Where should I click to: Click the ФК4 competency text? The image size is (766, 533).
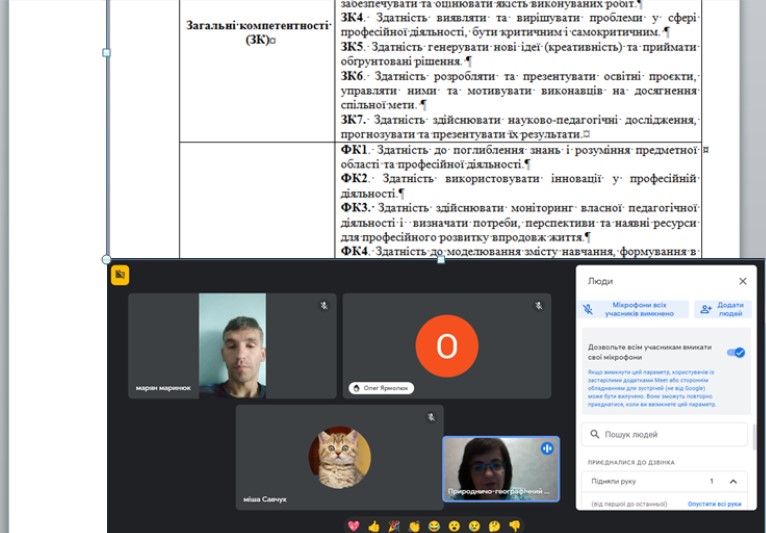pyautogui.click(x=518, y=251)
